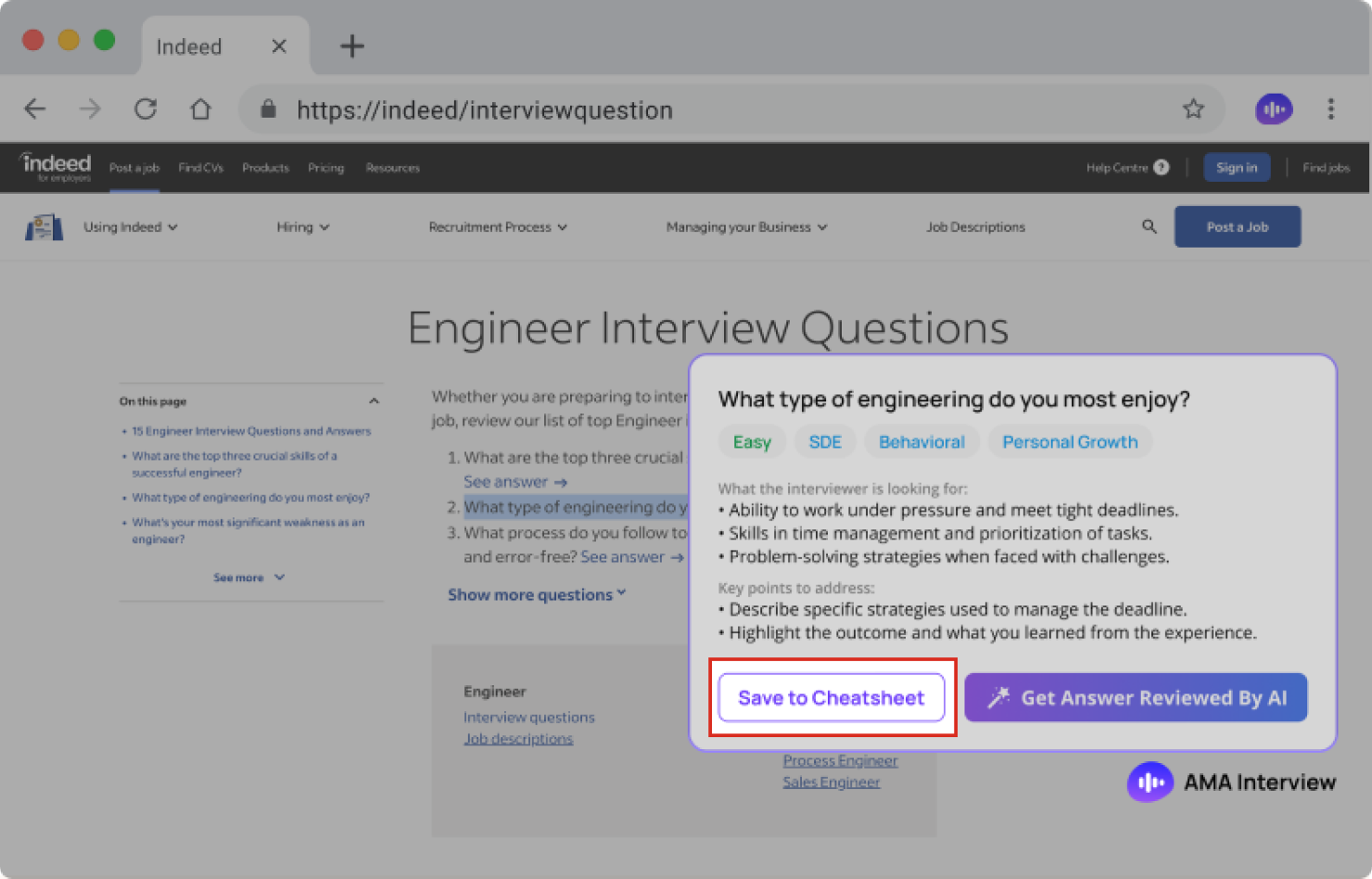Expand the Recruitment Process dropdown

(498, 227)
